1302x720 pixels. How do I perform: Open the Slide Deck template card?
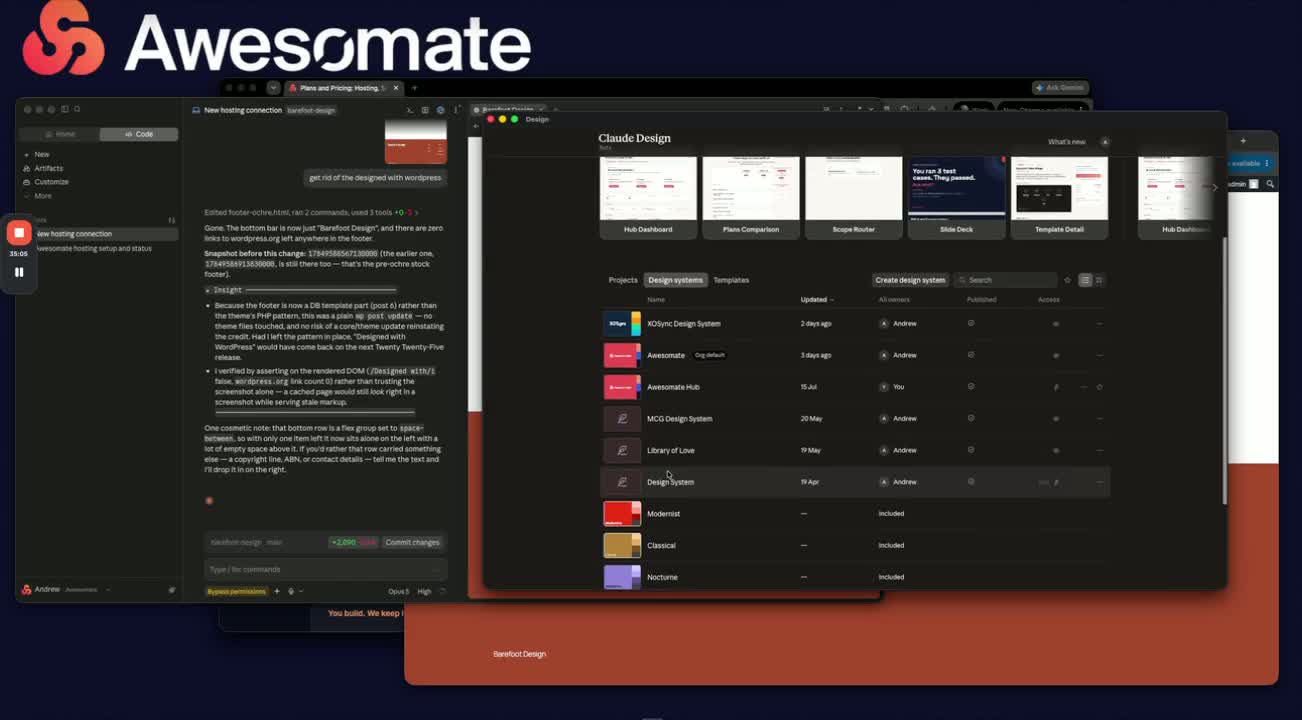coord(956,198)
